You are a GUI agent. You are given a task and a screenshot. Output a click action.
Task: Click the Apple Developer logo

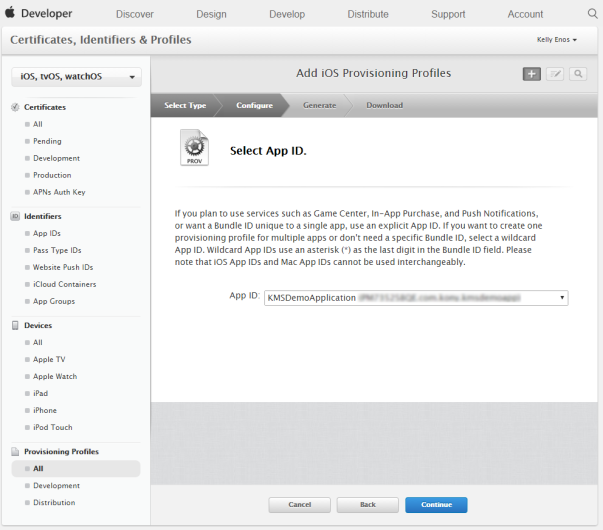[x=38, y=13]
